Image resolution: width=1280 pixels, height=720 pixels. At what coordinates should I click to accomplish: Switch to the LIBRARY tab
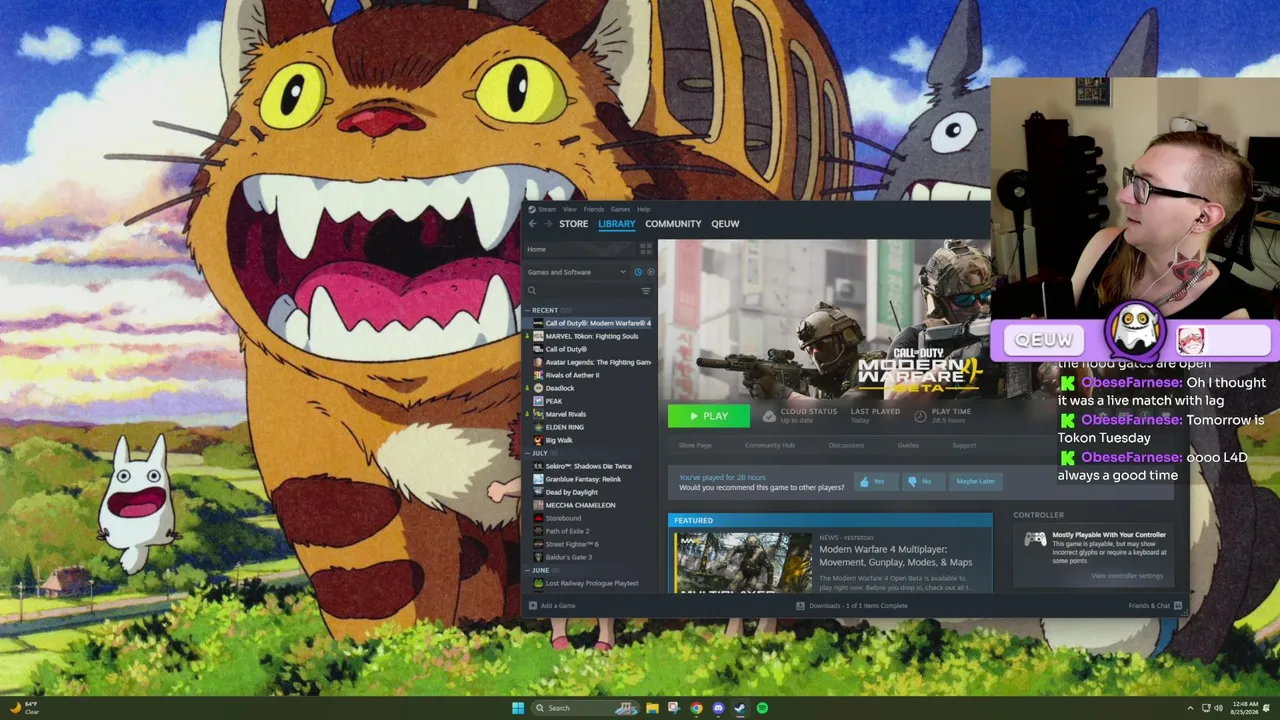[x=616, y=224]
